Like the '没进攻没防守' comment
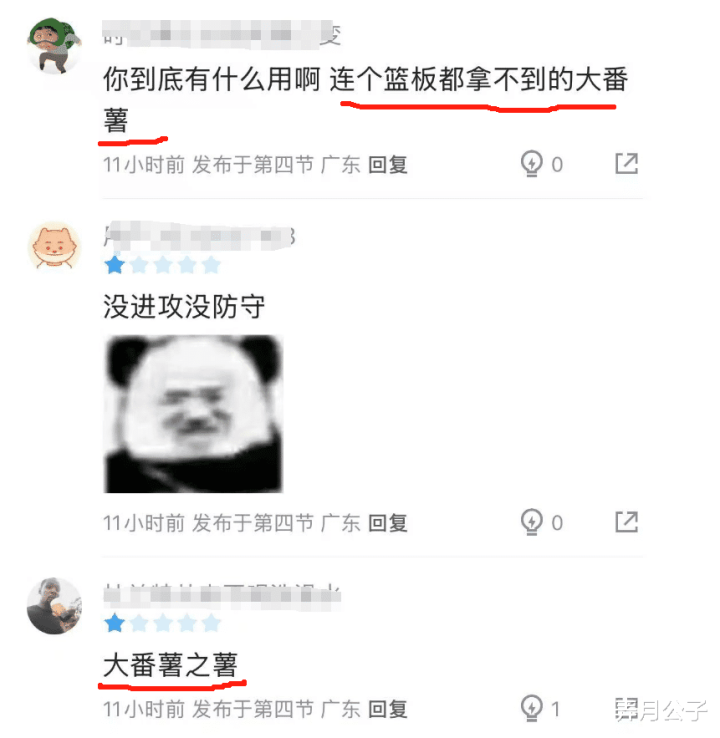 point(532,522)
